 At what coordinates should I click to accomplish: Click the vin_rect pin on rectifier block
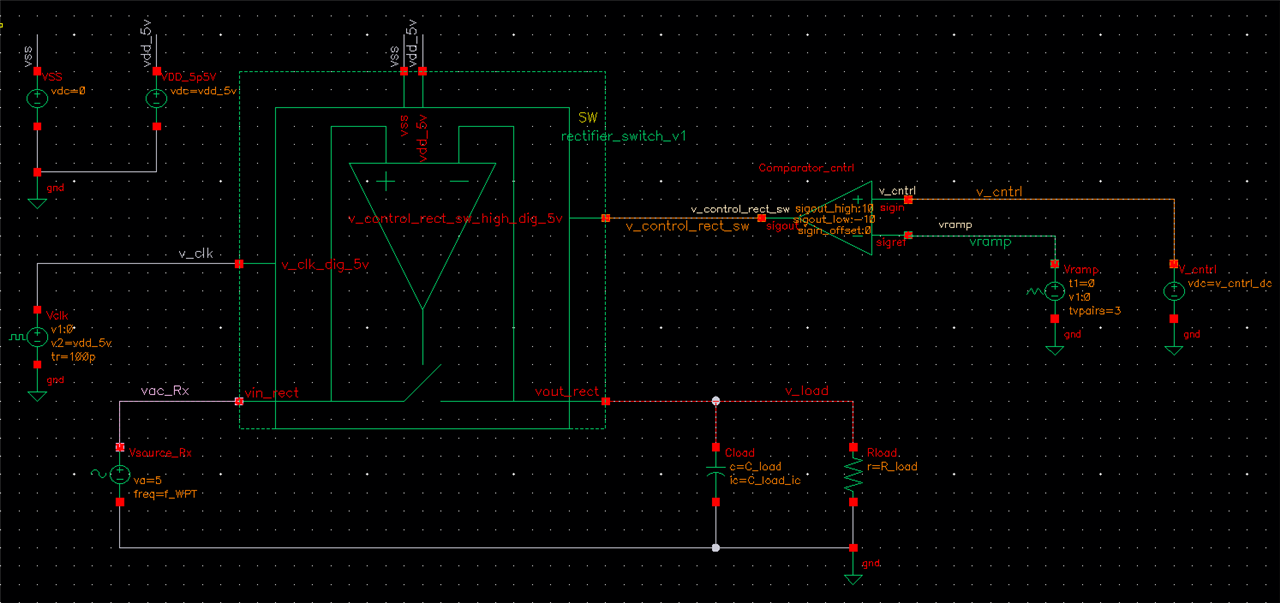coord(239,401)
